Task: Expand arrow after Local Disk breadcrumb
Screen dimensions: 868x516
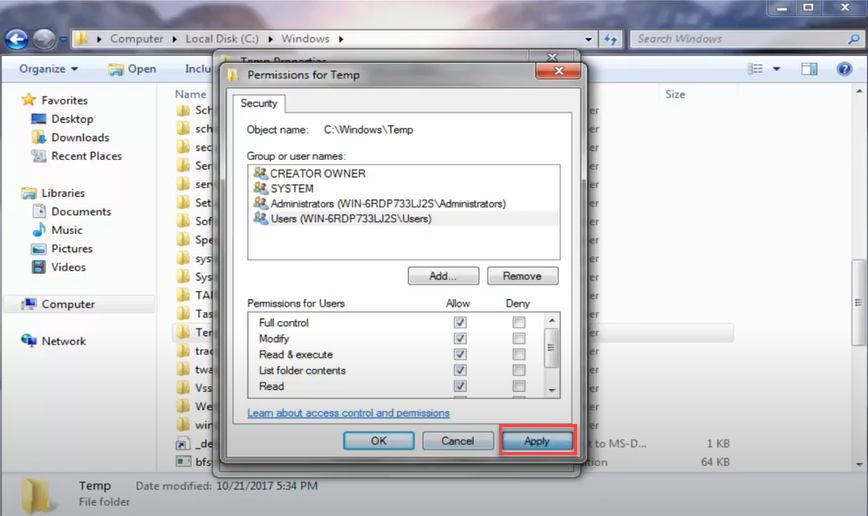Action: (x=270, y=39)
